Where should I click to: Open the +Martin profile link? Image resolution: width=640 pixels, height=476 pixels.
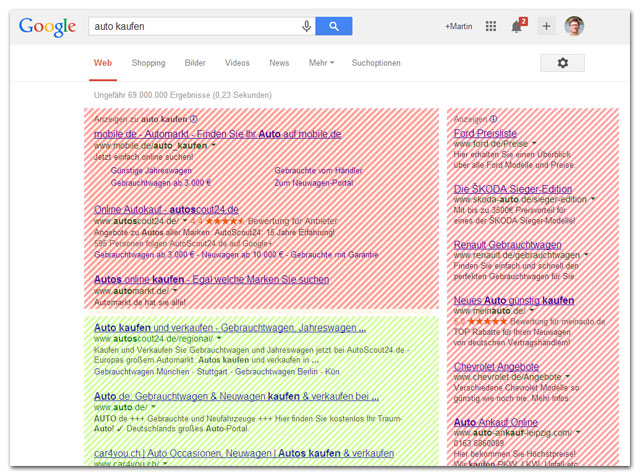click(458, 26)
